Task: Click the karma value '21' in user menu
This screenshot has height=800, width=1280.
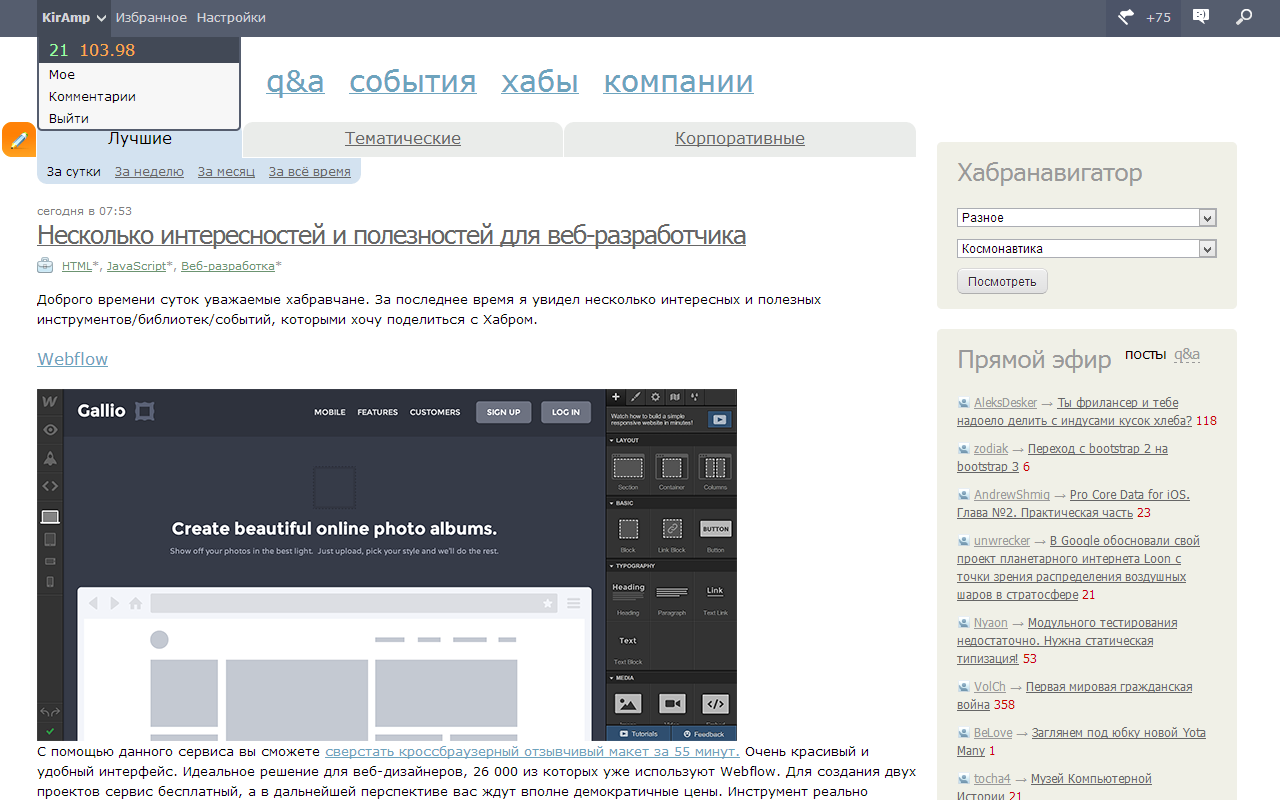Action: click(58, 50)
